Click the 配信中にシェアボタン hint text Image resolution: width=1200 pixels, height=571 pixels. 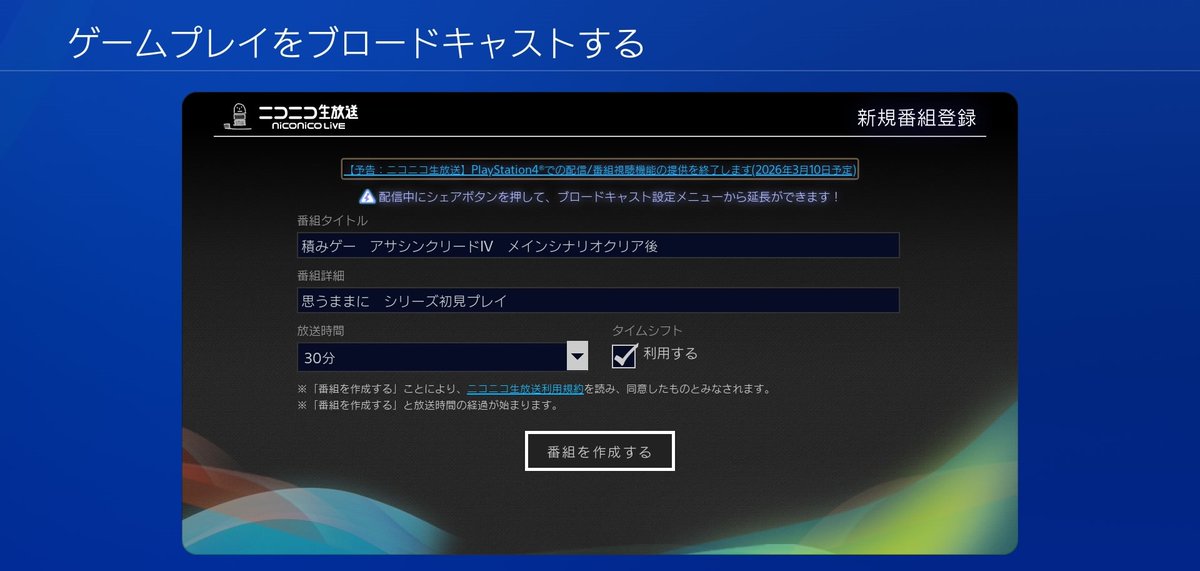[x=609, y=197]
